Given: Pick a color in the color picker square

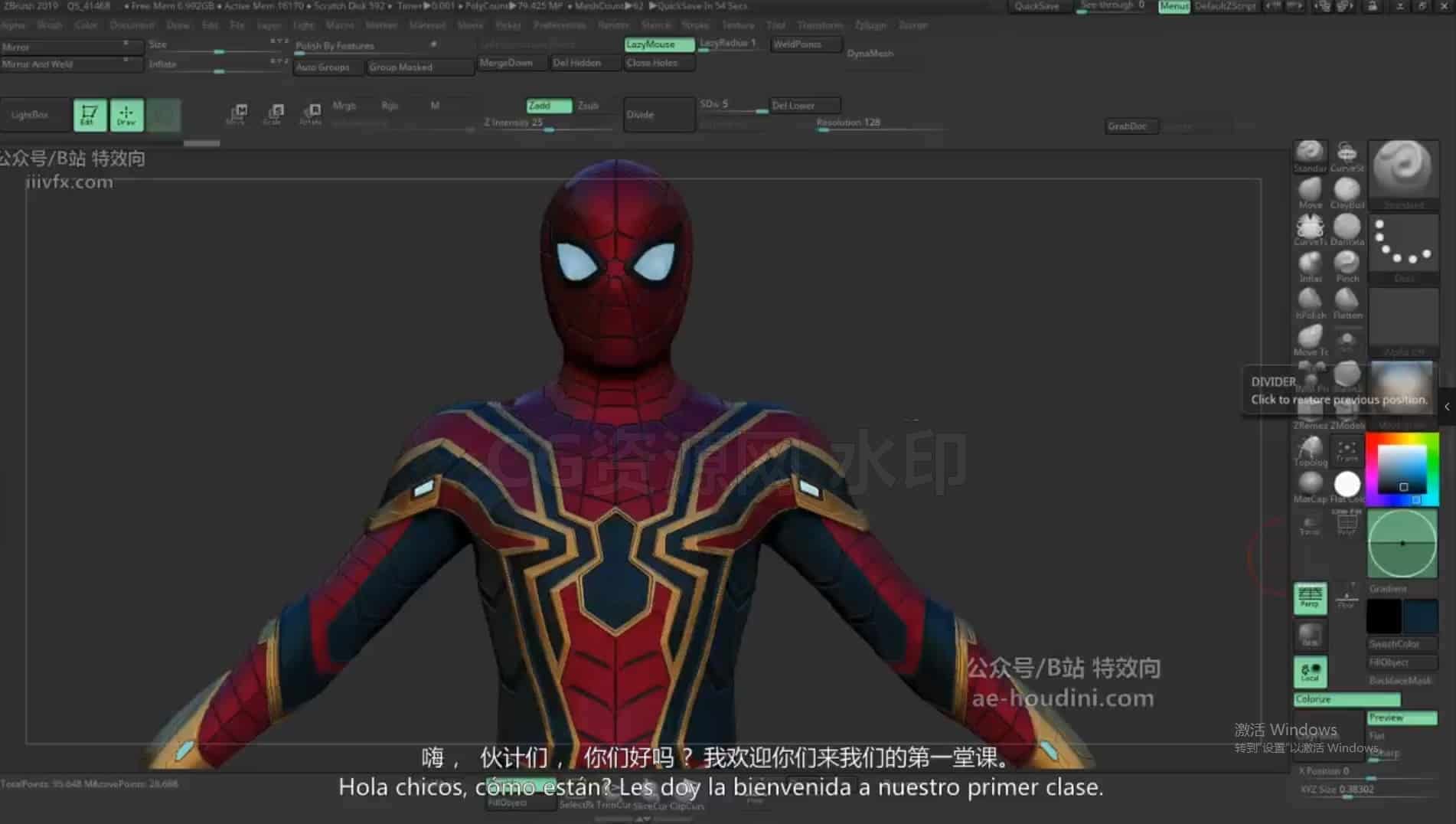Looking at the screenshot, I should [x=1402, y=469].
